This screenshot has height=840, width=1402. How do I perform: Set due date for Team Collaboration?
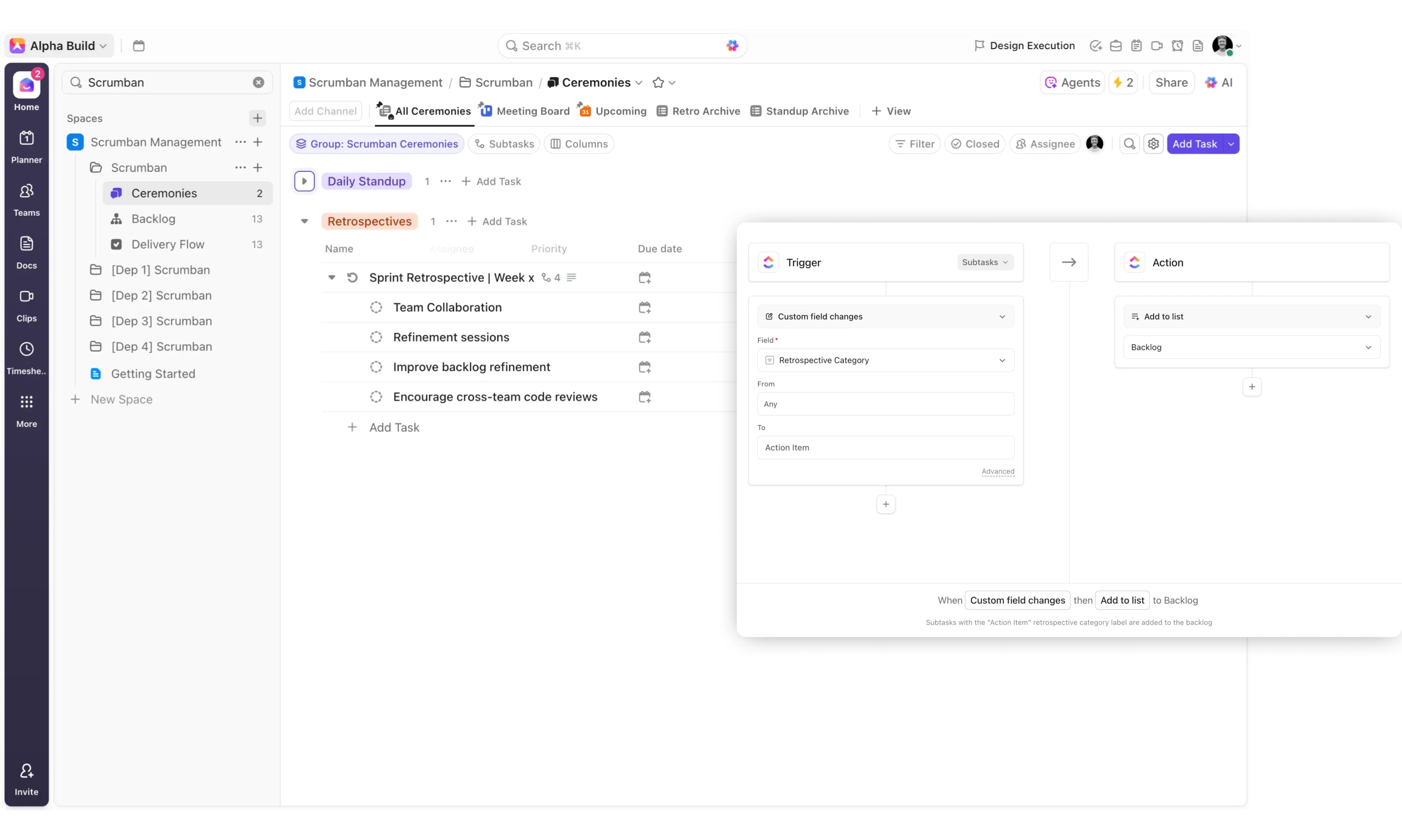644,307
